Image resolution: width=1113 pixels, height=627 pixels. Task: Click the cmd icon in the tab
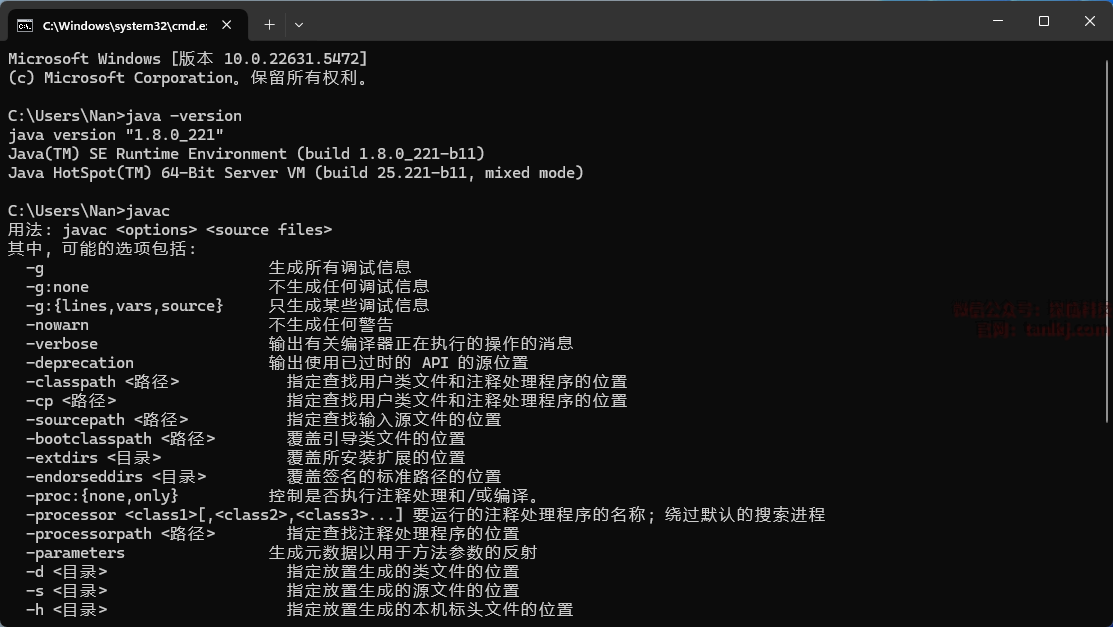25,25
